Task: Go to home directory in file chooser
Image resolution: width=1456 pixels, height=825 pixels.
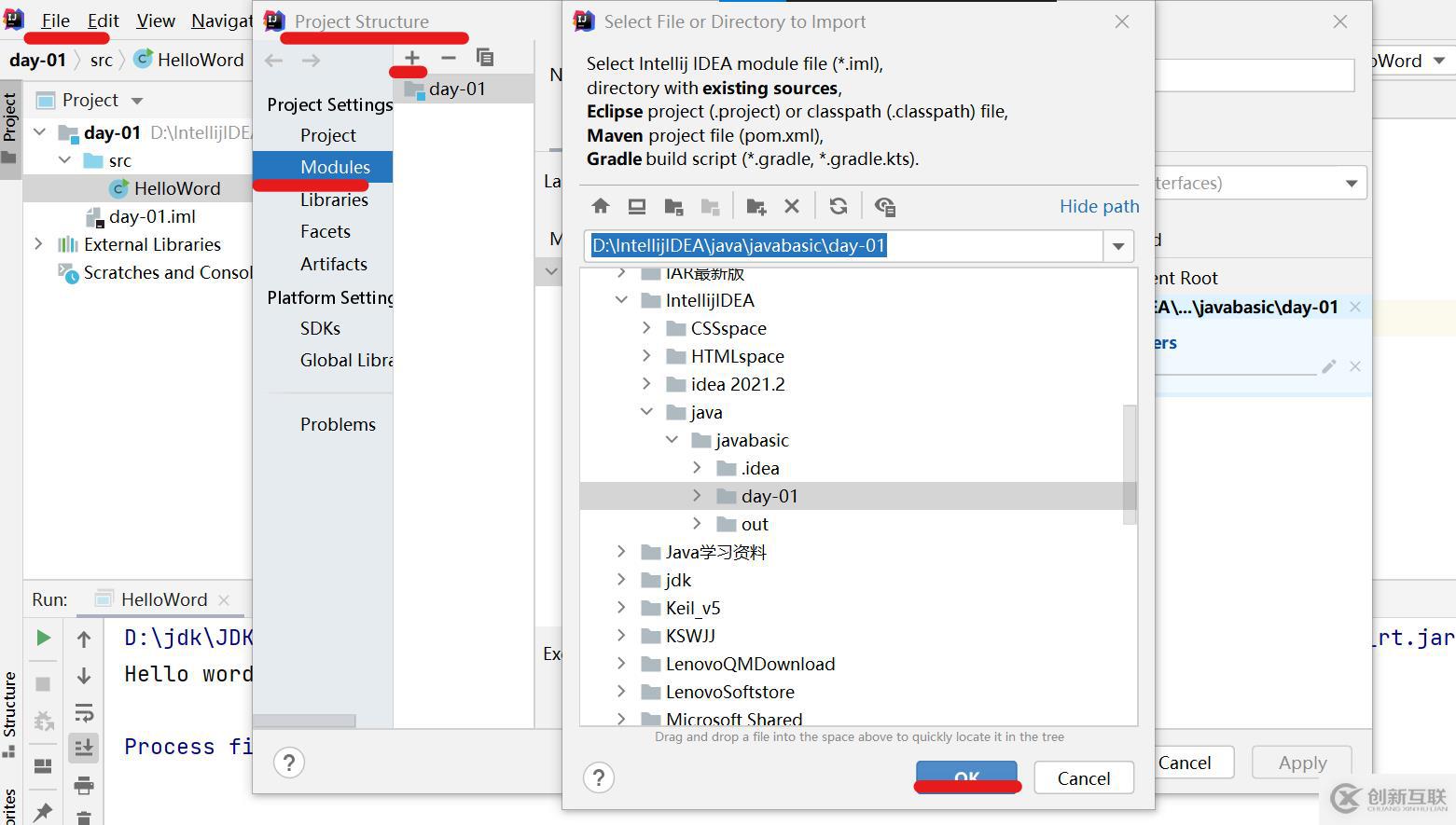Action: pos(601,206)
